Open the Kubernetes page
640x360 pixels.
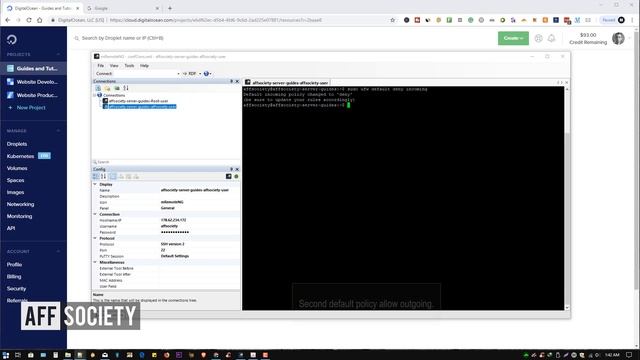click(x=20, y=156)
